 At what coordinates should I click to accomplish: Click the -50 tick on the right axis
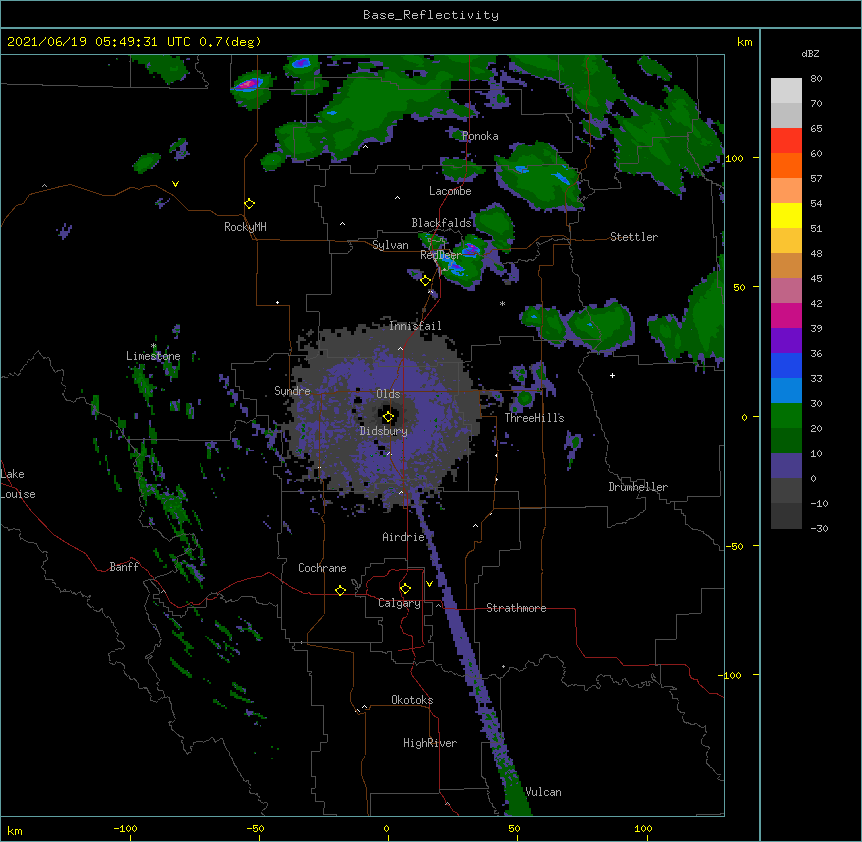coord(734,546)
